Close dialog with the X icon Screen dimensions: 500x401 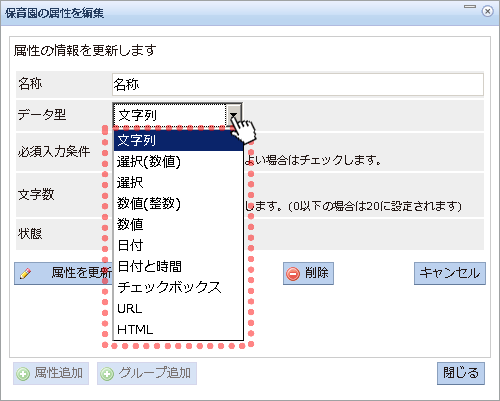tap(487, 11)
